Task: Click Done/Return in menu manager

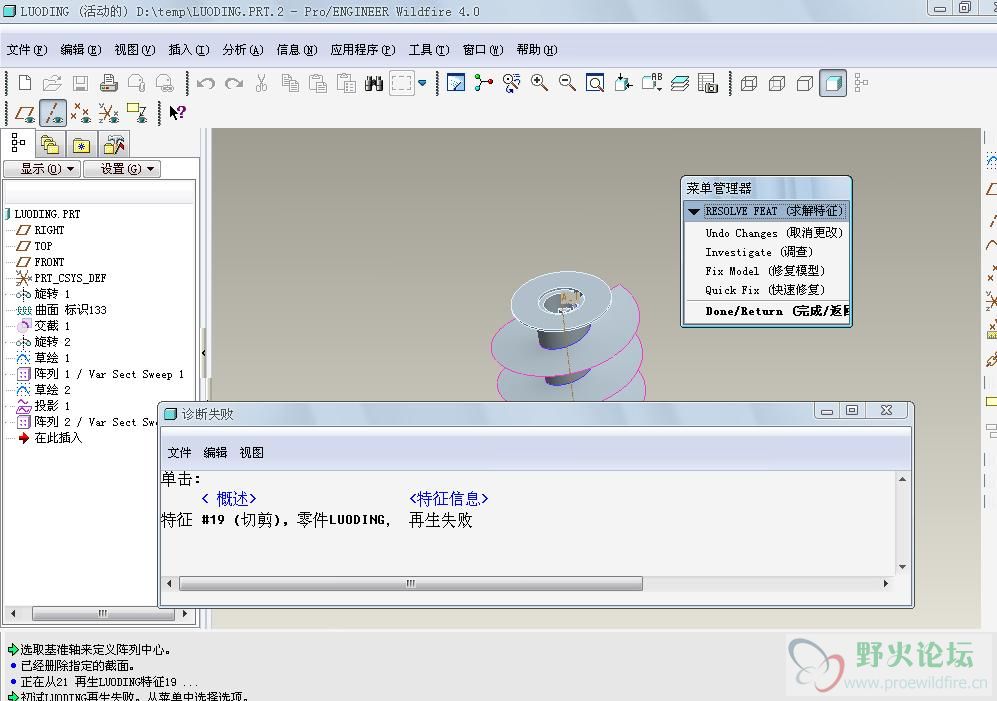Action: click(777, 311)
